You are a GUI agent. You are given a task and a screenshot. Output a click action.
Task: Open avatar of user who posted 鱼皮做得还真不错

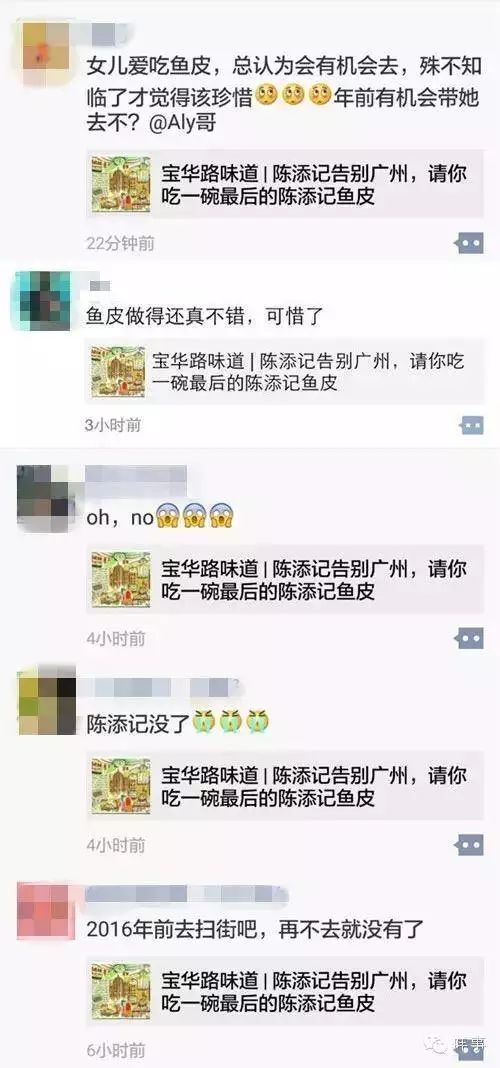[43, 300]
